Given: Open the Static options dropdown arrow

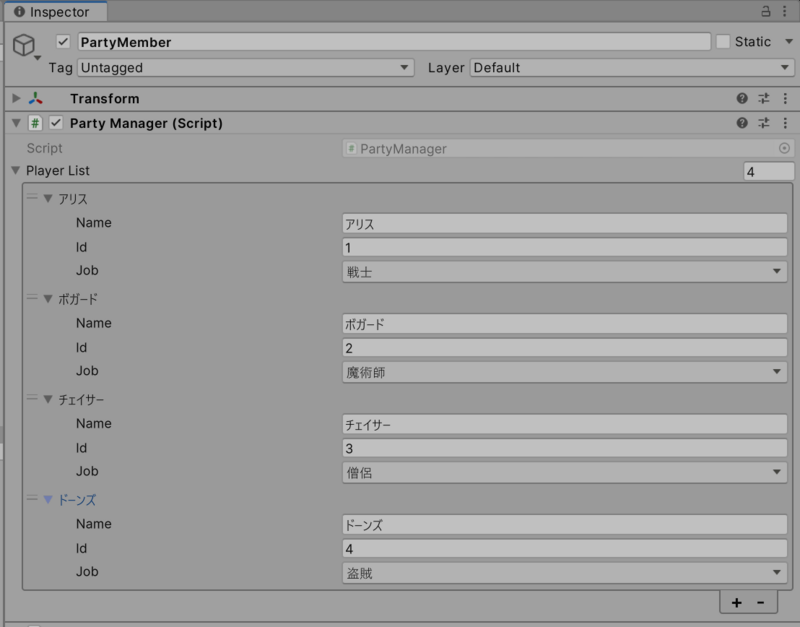Looking at the screenshot, I should point(789,42).
